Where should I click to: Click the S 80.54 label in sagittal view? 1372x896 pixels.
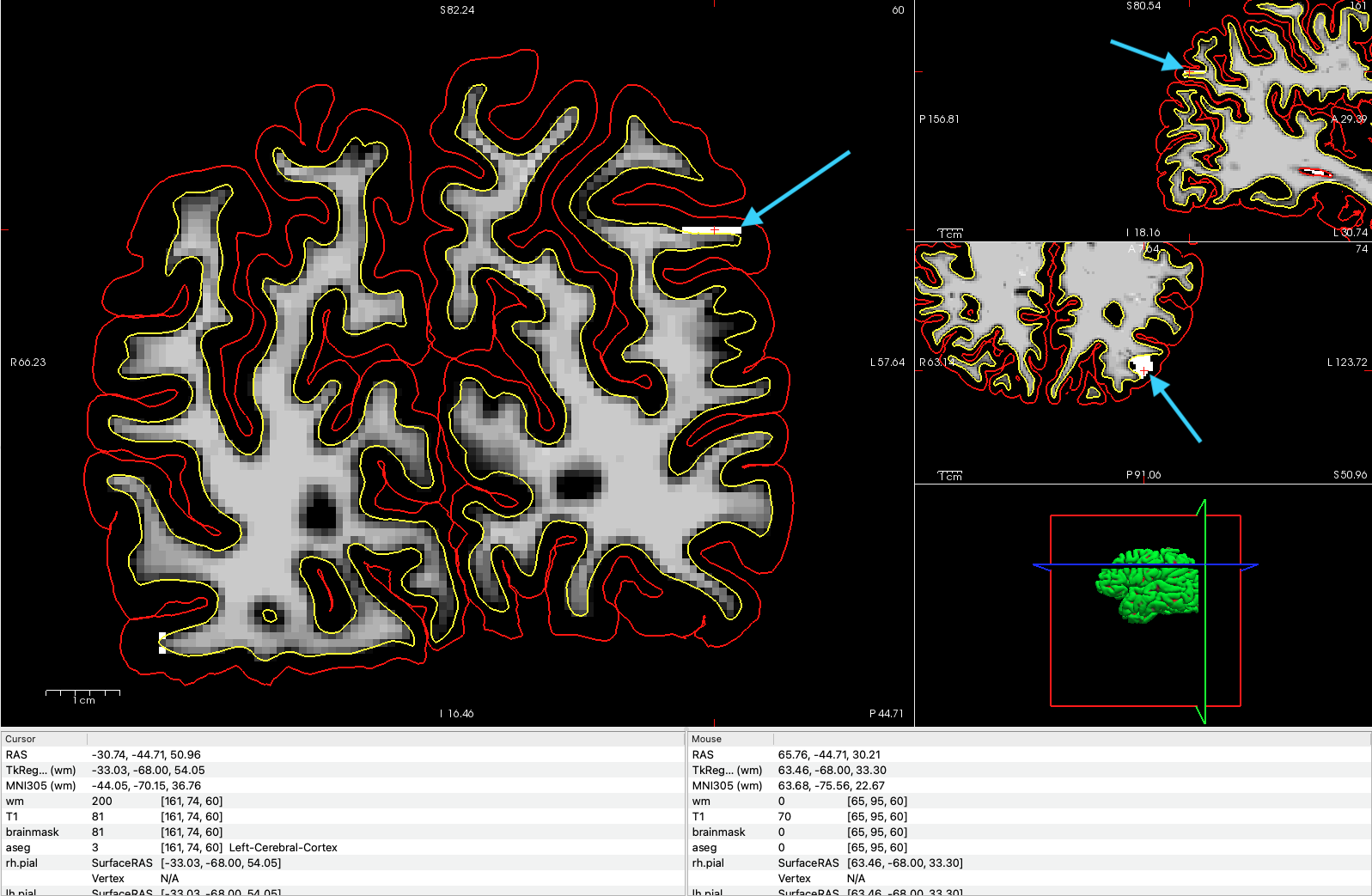tap(1143, 6)
